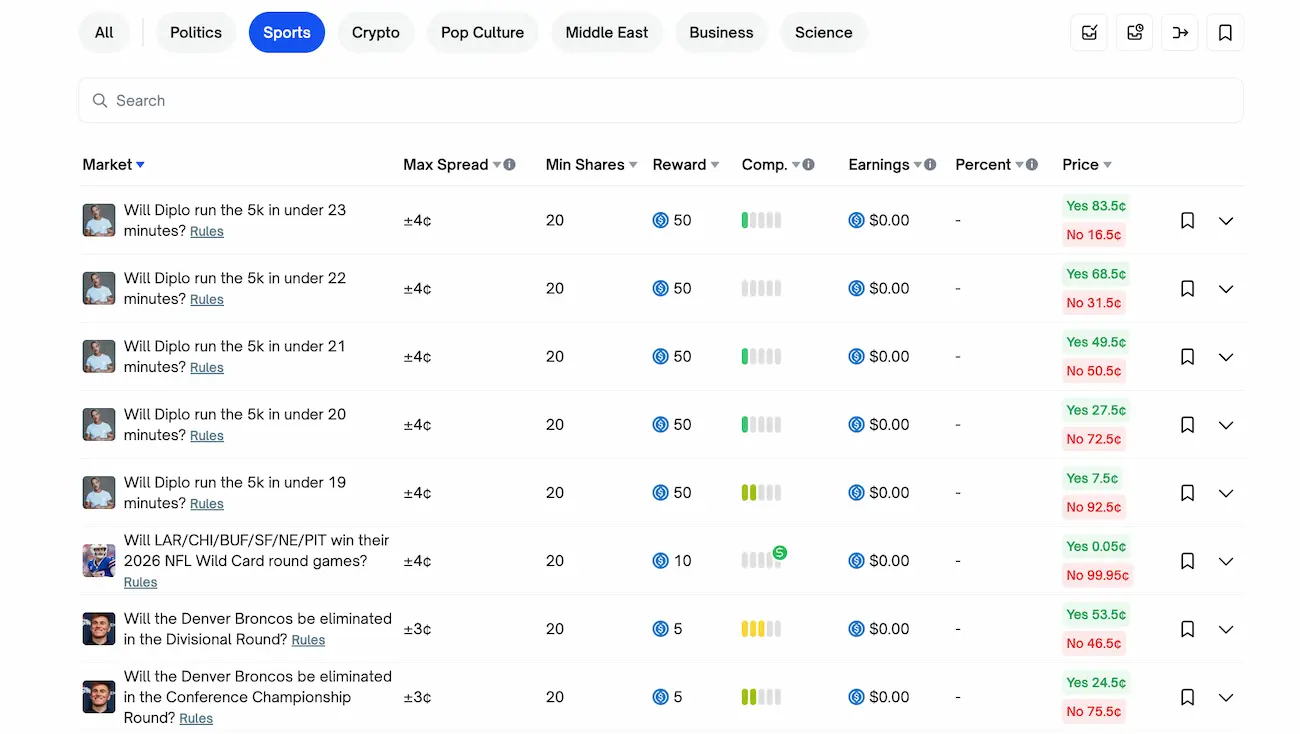
Task: Toggle bookmark on Diplo under 19 minutes market
Action: pos(1187,493)
